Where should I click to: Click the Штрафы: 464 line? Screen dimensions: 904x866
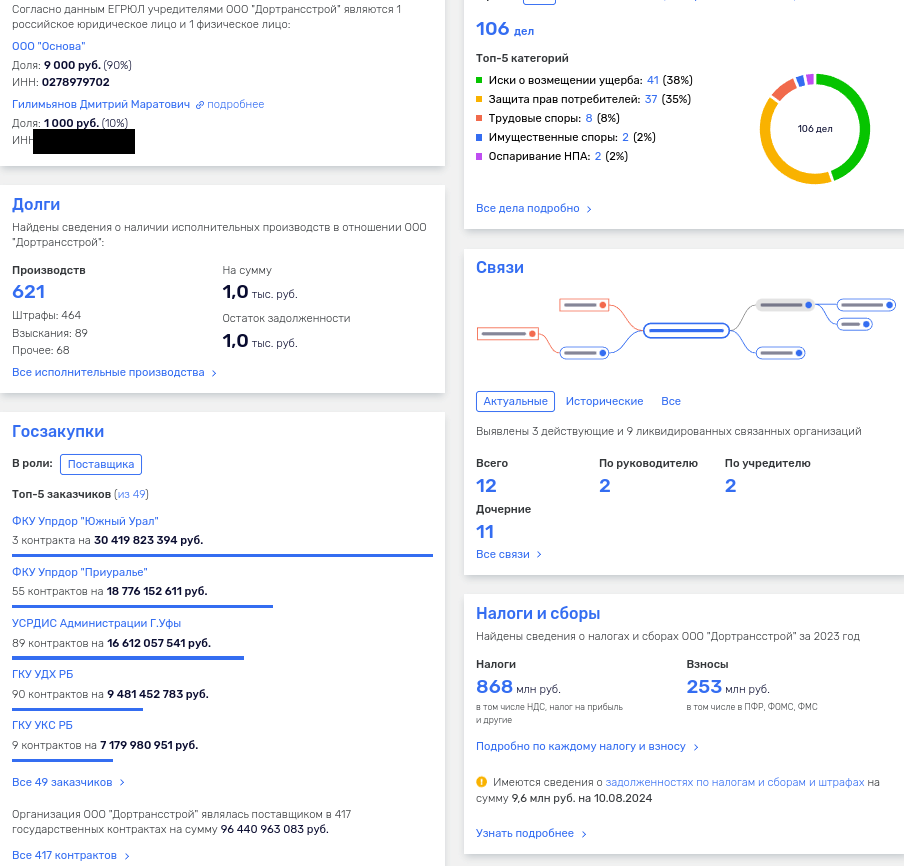coord(47,315)
